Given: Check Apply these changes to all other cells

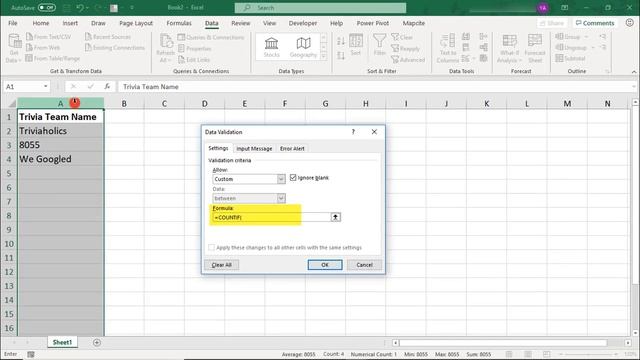Looking at the screenshot, I should 211,247.
